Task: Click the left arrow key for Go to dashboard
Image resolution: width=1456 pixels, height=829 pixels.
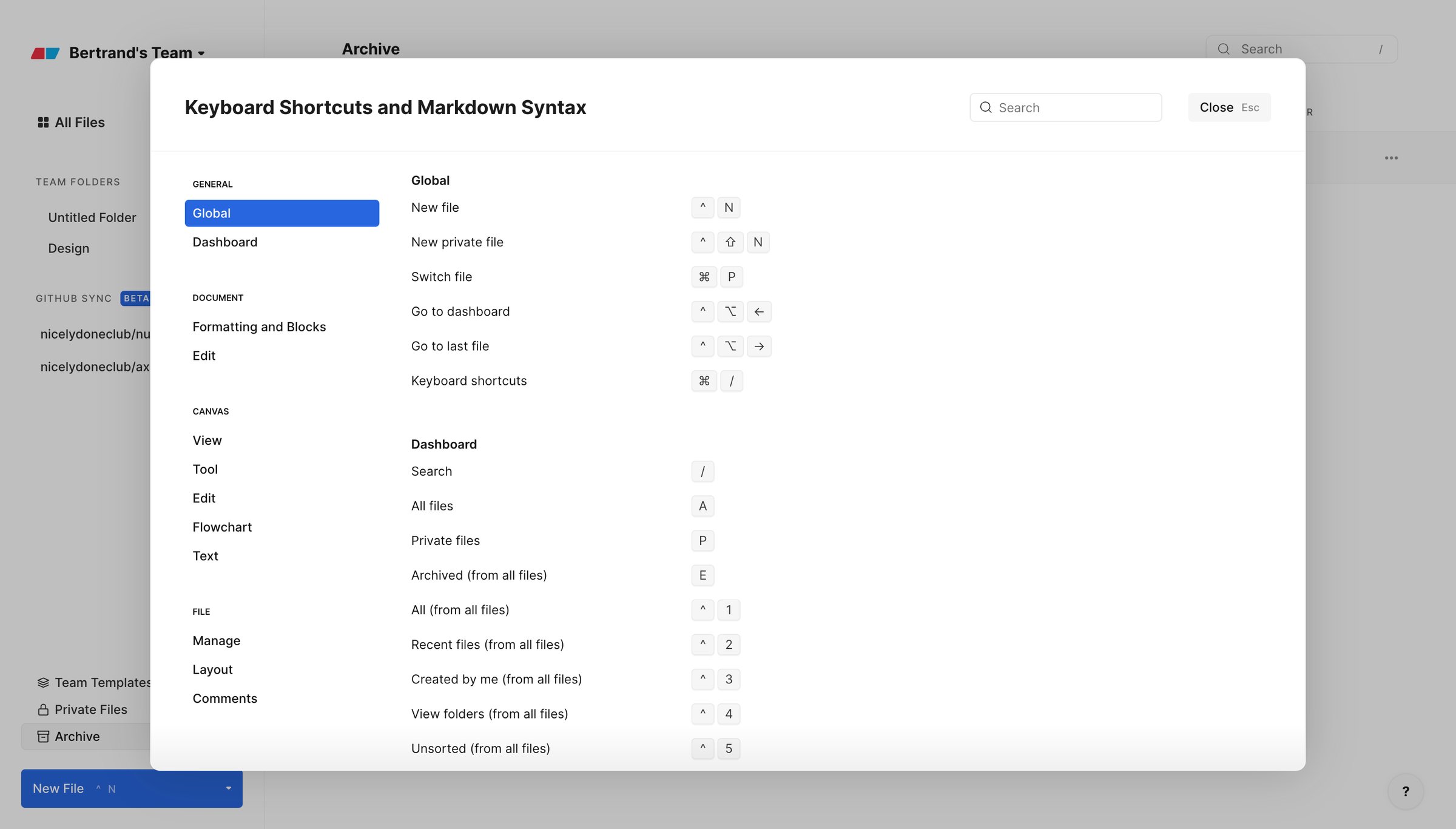Action: [x=759, y=311]
